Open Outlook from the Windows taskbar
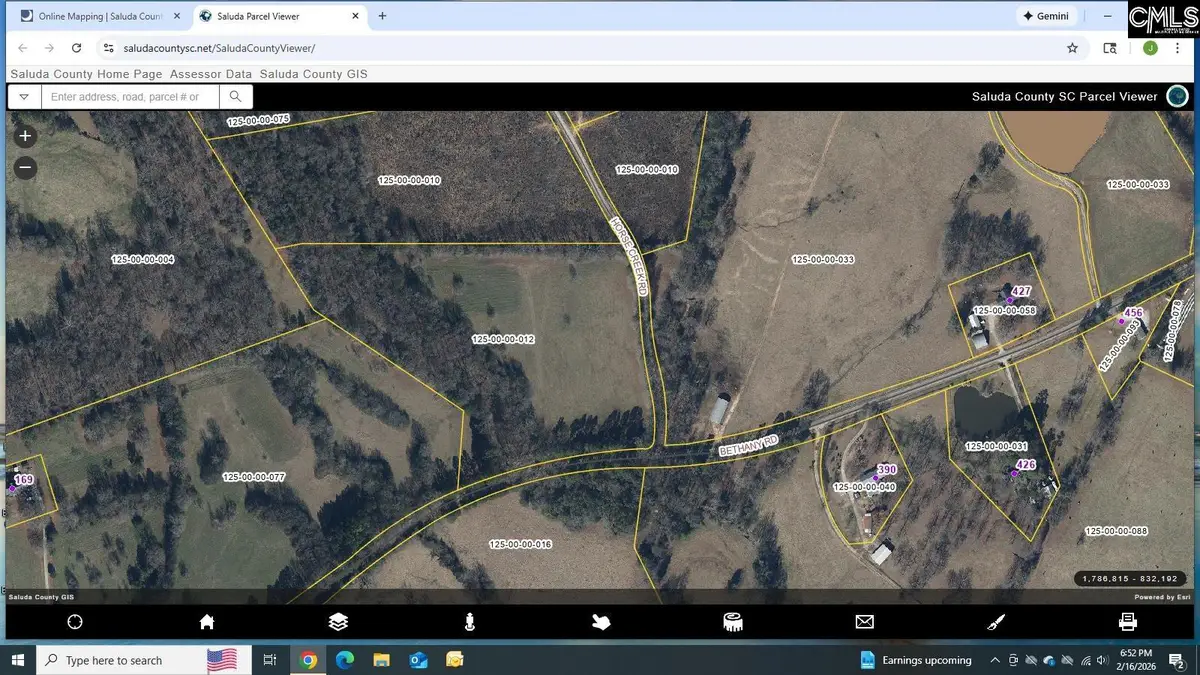Screen dimensions: 1200x675 point(418,660)
